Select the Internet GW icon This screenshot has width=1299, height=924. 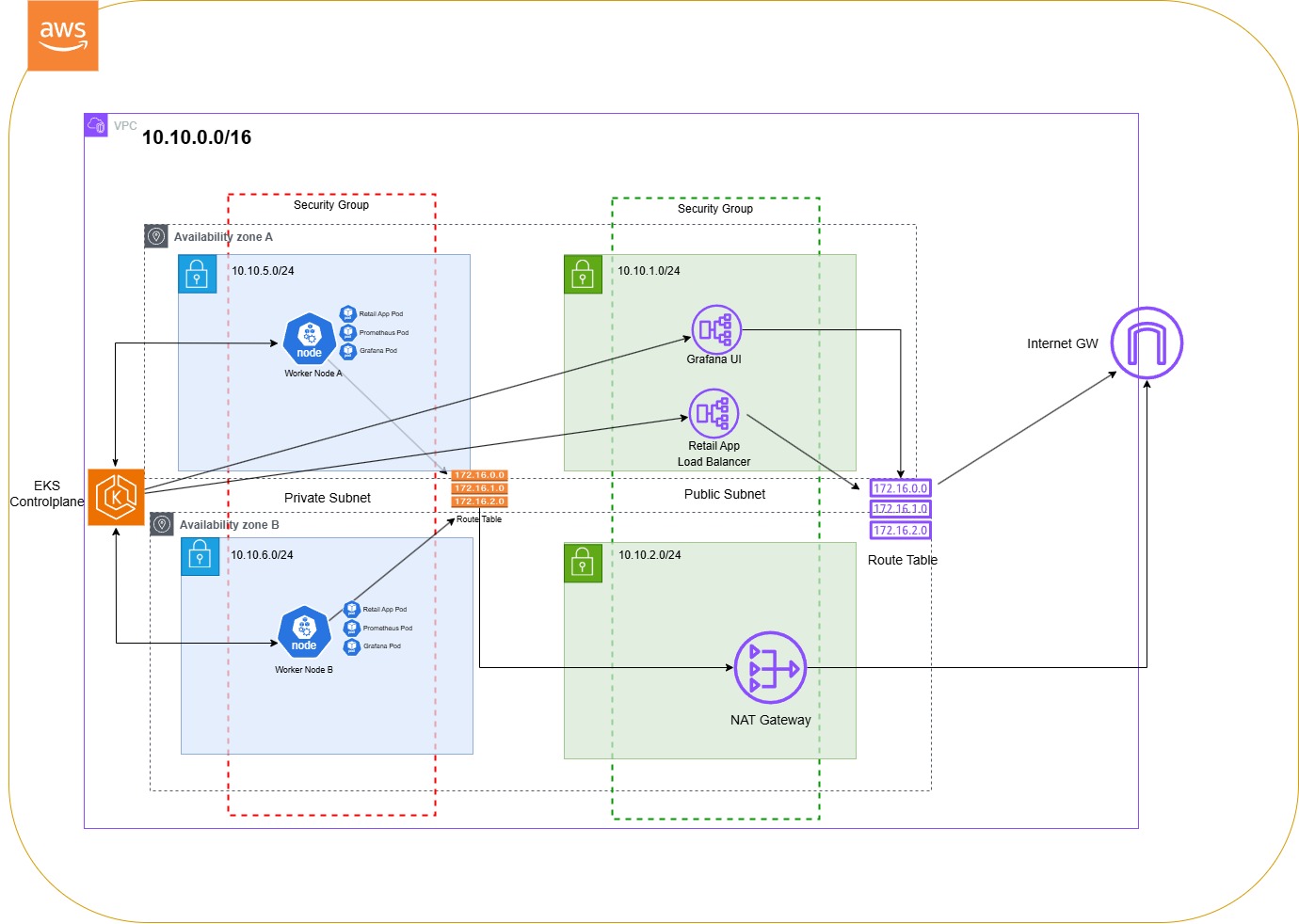[1147, 343]
